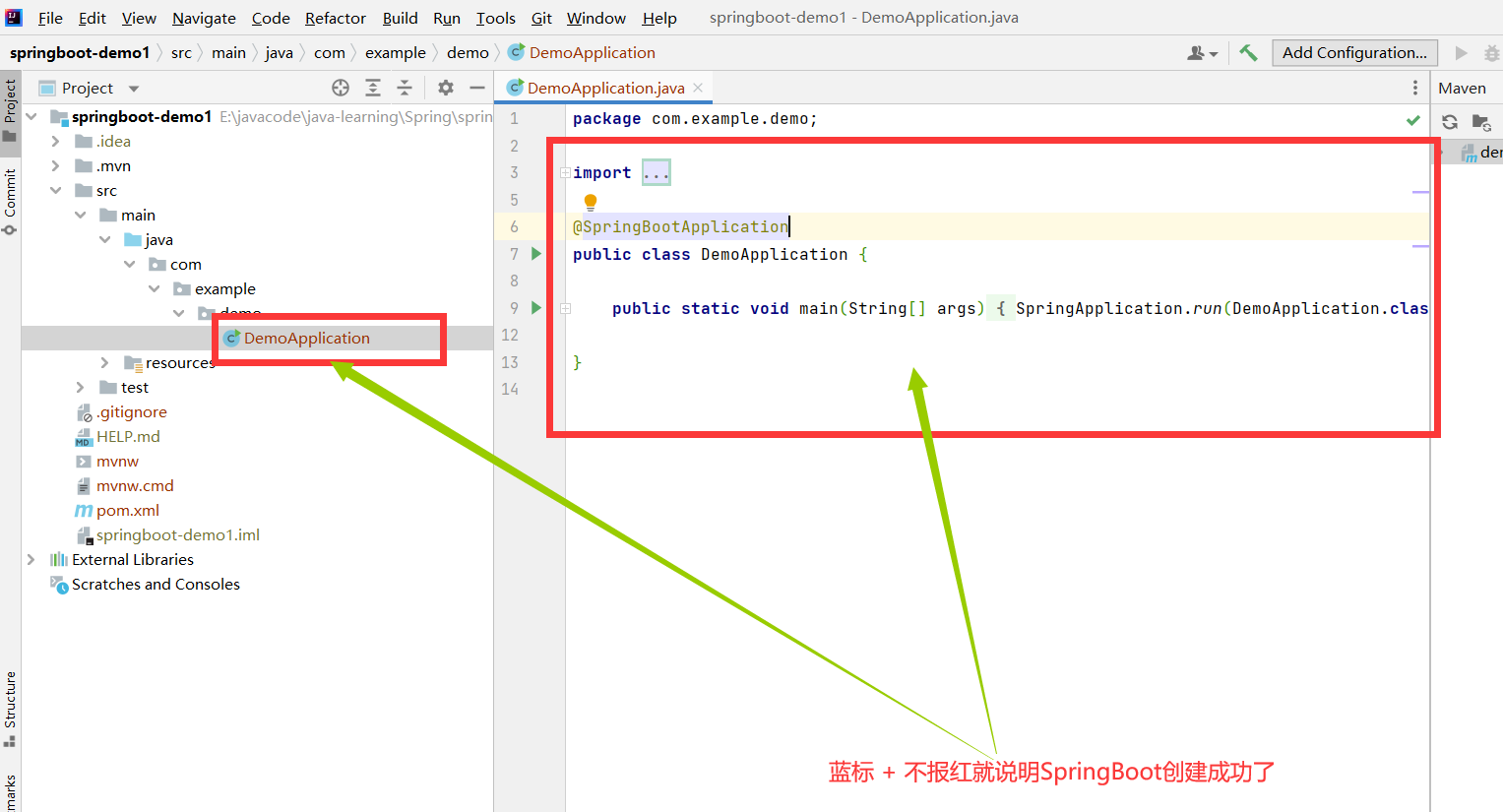Open Project panel settings gear
This screenshot has width=1503, height=812.
[446, 88]
